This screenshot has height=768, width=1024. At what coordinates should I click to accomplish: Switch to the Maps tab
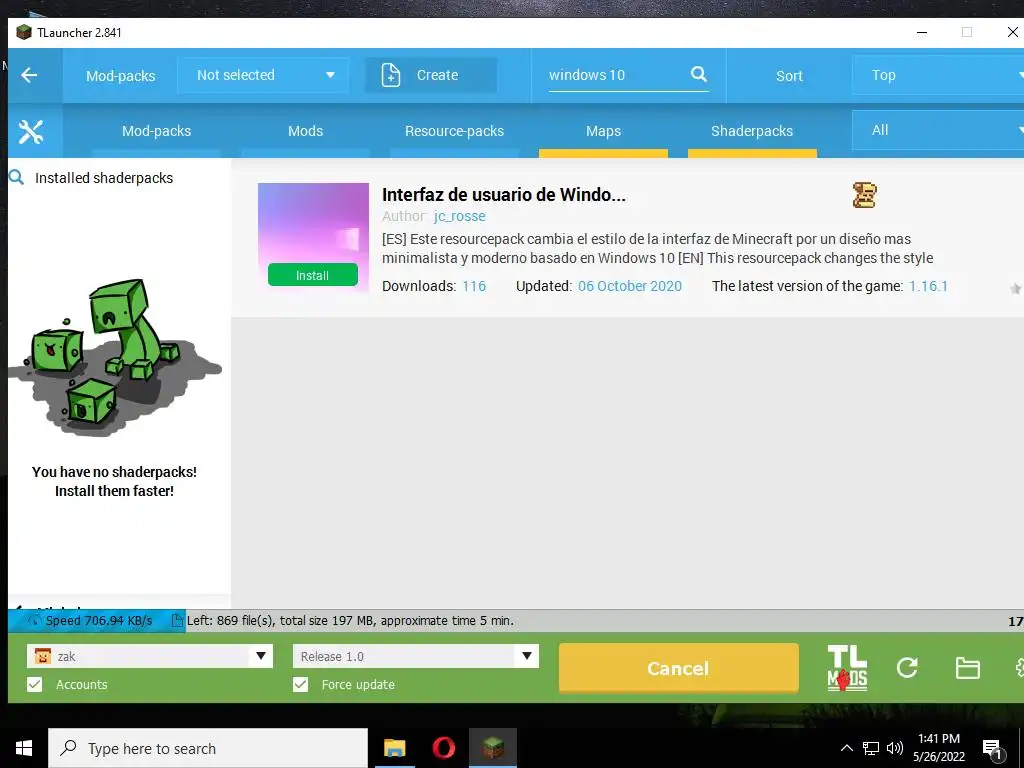point(603,131)
